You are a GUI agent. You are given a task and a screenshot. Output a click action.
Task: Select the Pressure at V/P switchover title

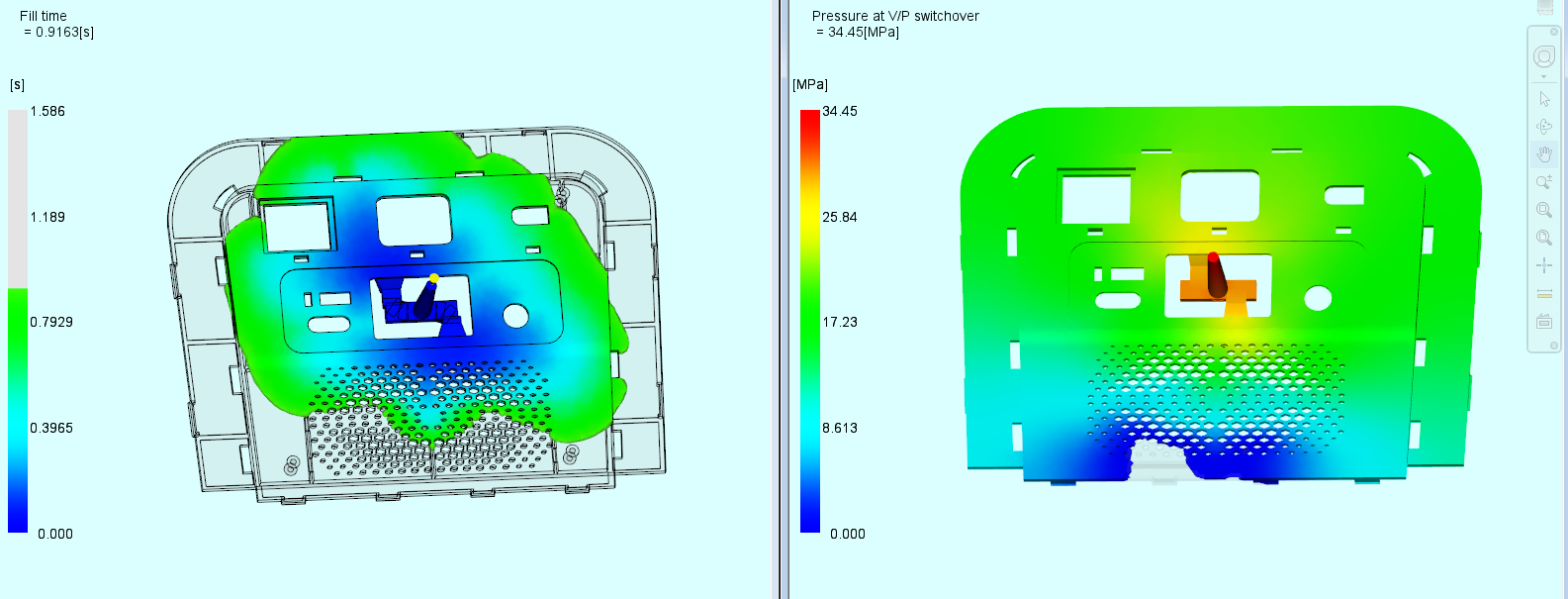(x=895, y=16)
